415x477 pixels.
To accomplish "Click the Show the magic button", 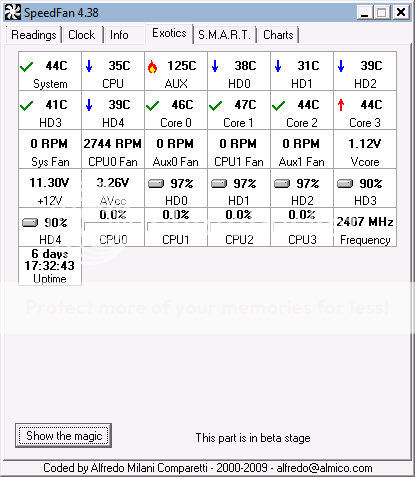I will coord(63,436).
